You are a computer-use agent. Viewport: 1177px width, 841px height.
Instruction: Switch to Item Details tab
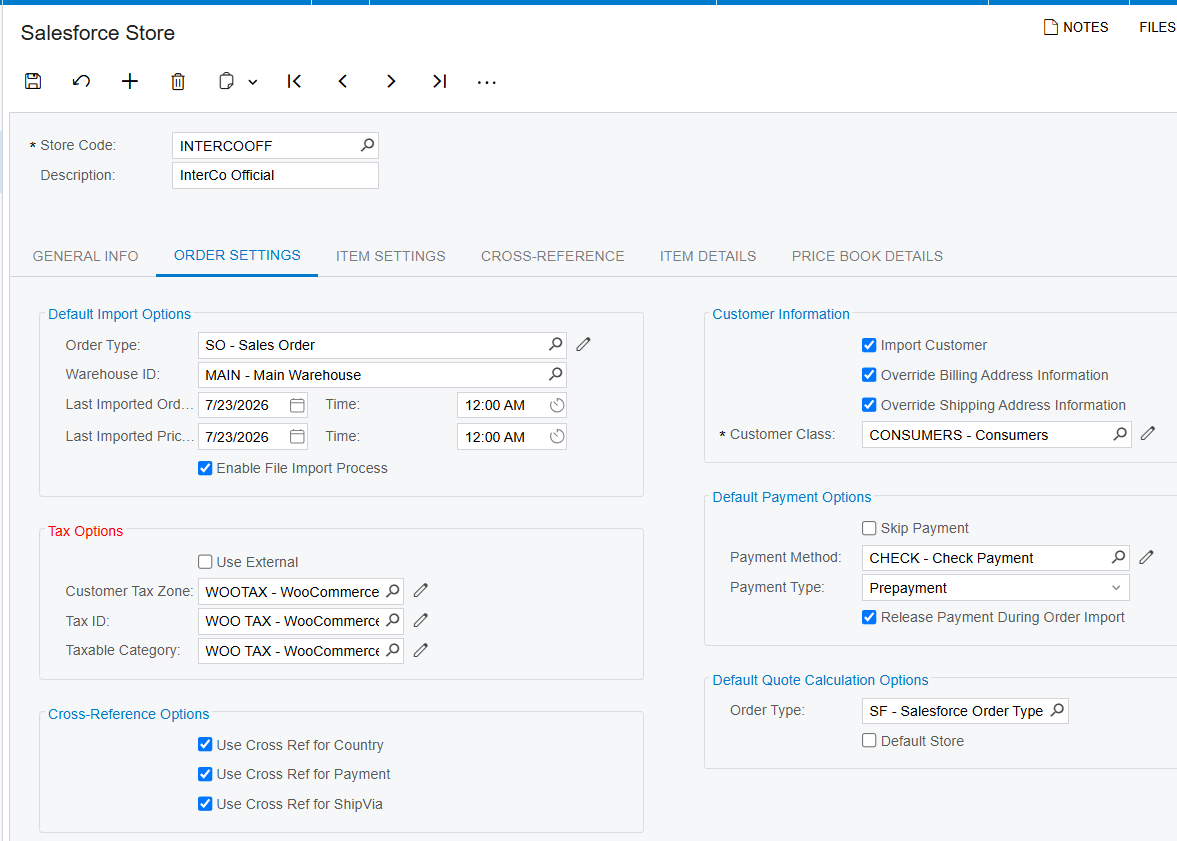coord(708,256)
